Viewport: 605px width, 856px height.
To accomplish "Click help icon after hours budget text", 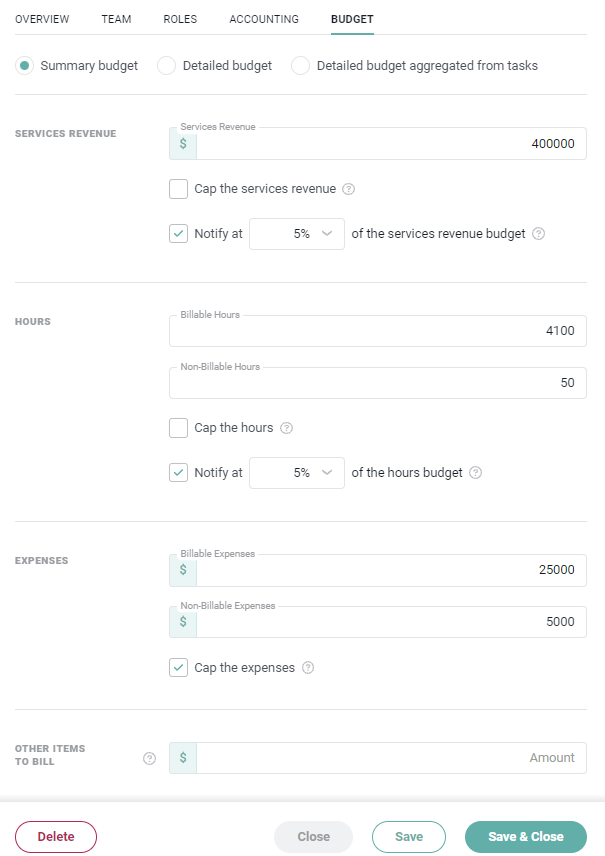I will coord(476,473).
